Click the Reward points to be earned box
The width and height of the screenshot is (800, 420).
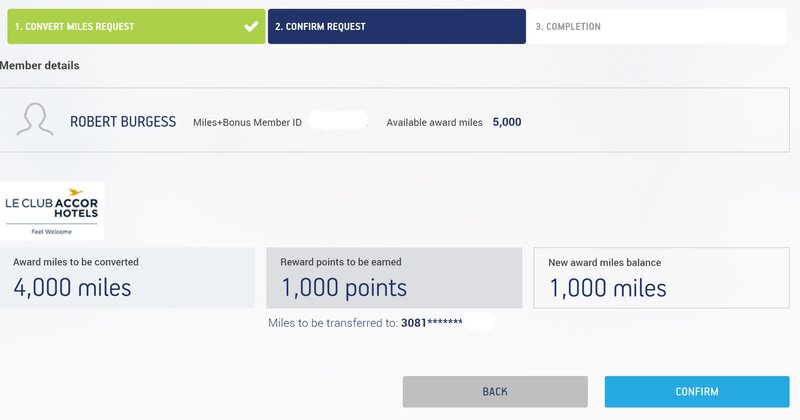tap(394, 278)
